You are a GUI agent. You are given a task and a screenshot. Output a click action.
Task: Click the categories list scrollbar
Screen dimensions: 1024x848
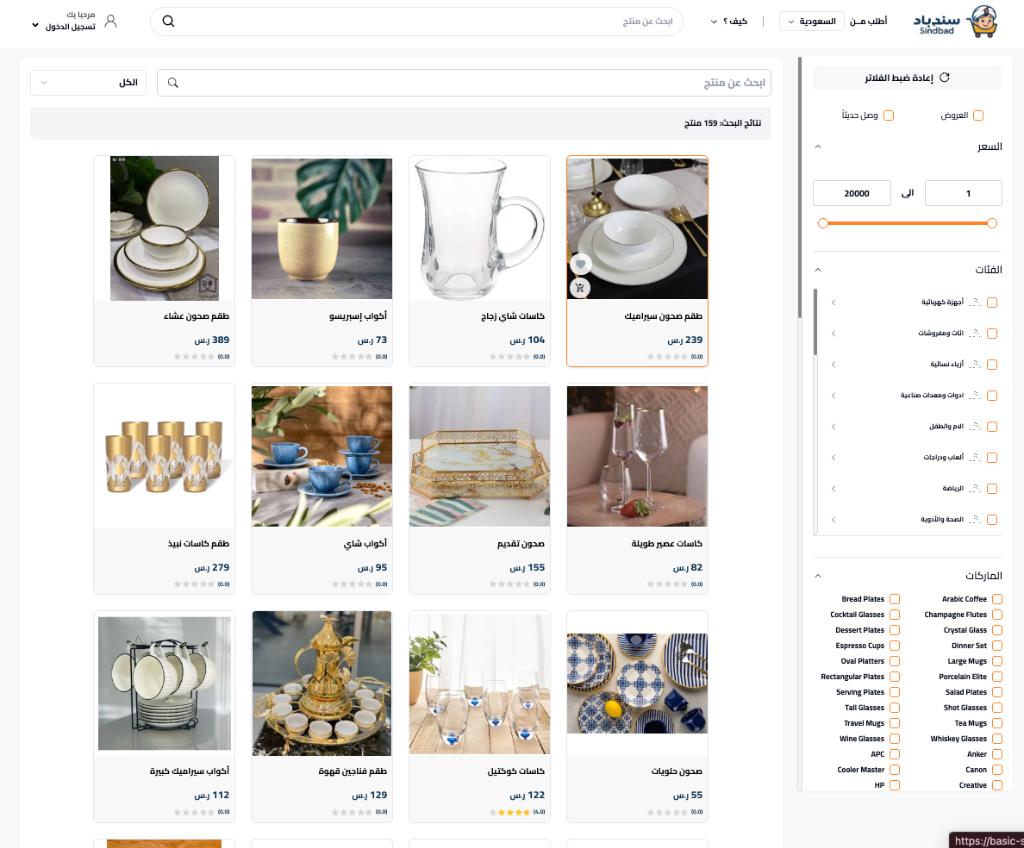(815, 321)
